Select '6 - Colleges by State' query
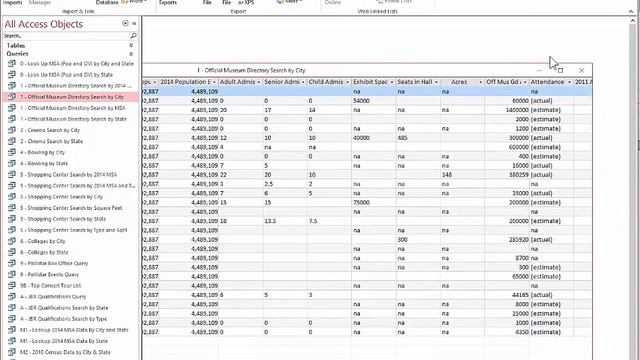Image resolution: width=640 pixels, height=360 pixels. coord(71,252)
